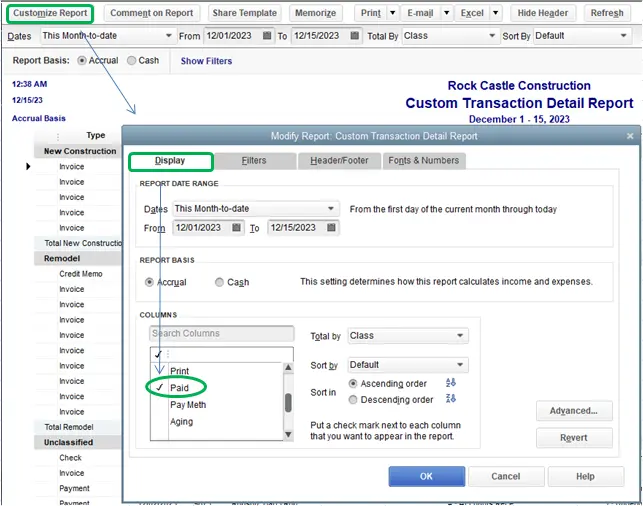Click the ascending A-Z sort icon
This screenshot has height=506, width=643.
[450, 383]
